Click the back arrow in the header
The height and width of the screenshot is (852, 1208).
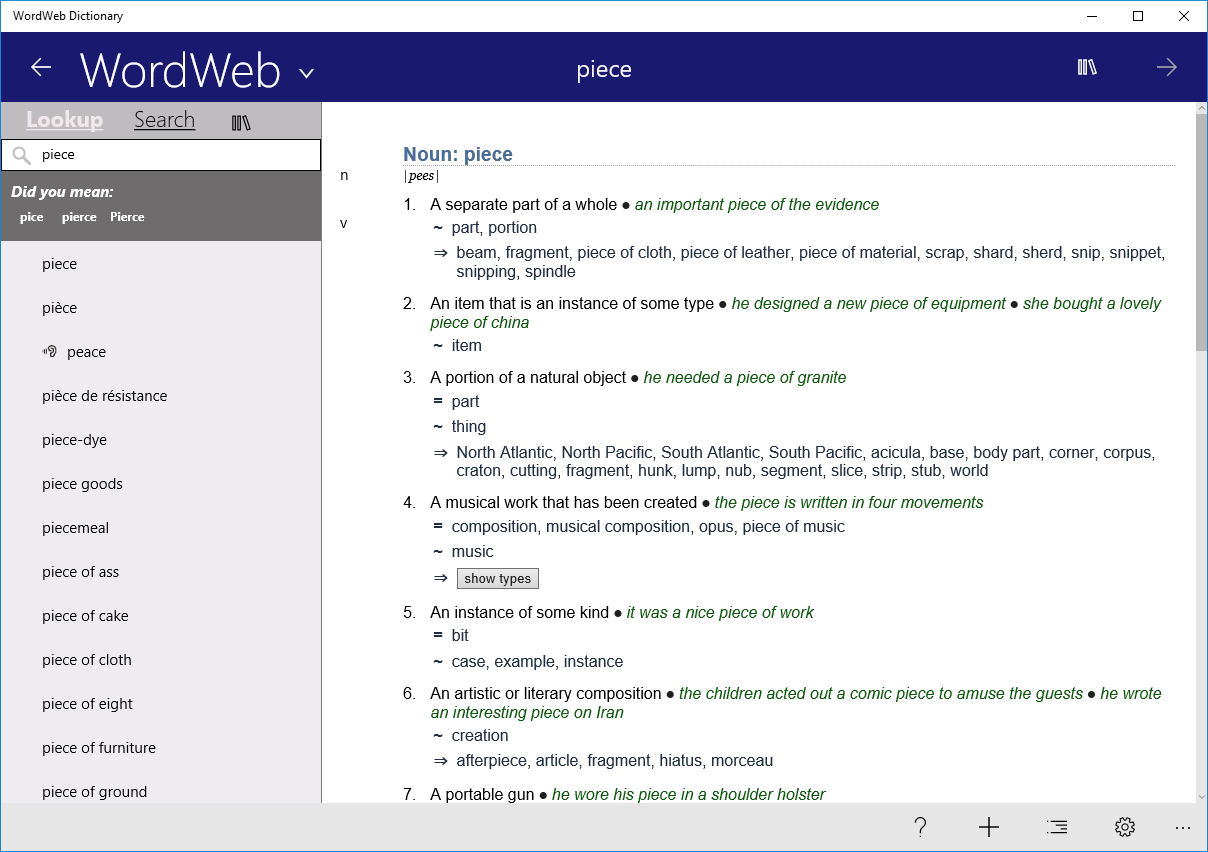40,67
